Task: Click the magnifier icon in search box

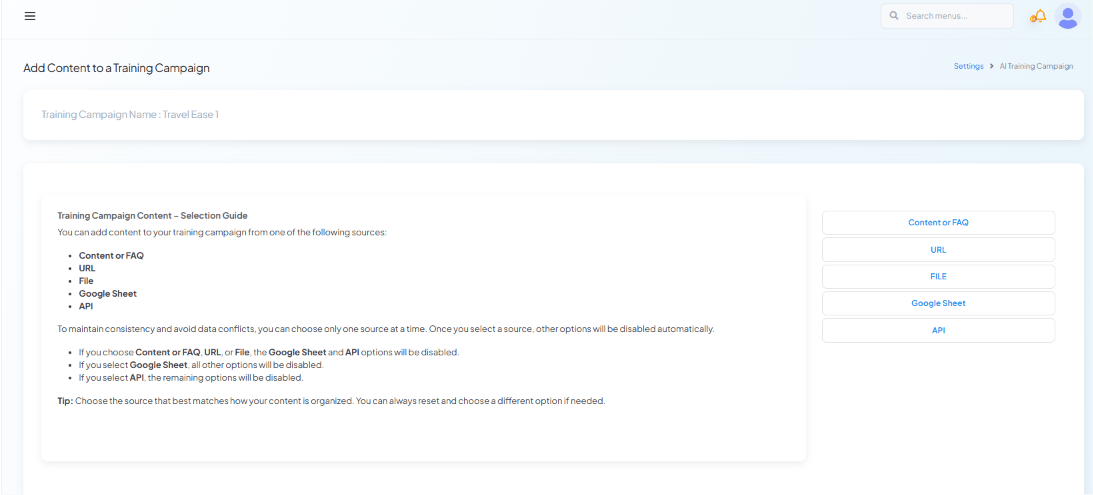Action: [894, 15]
